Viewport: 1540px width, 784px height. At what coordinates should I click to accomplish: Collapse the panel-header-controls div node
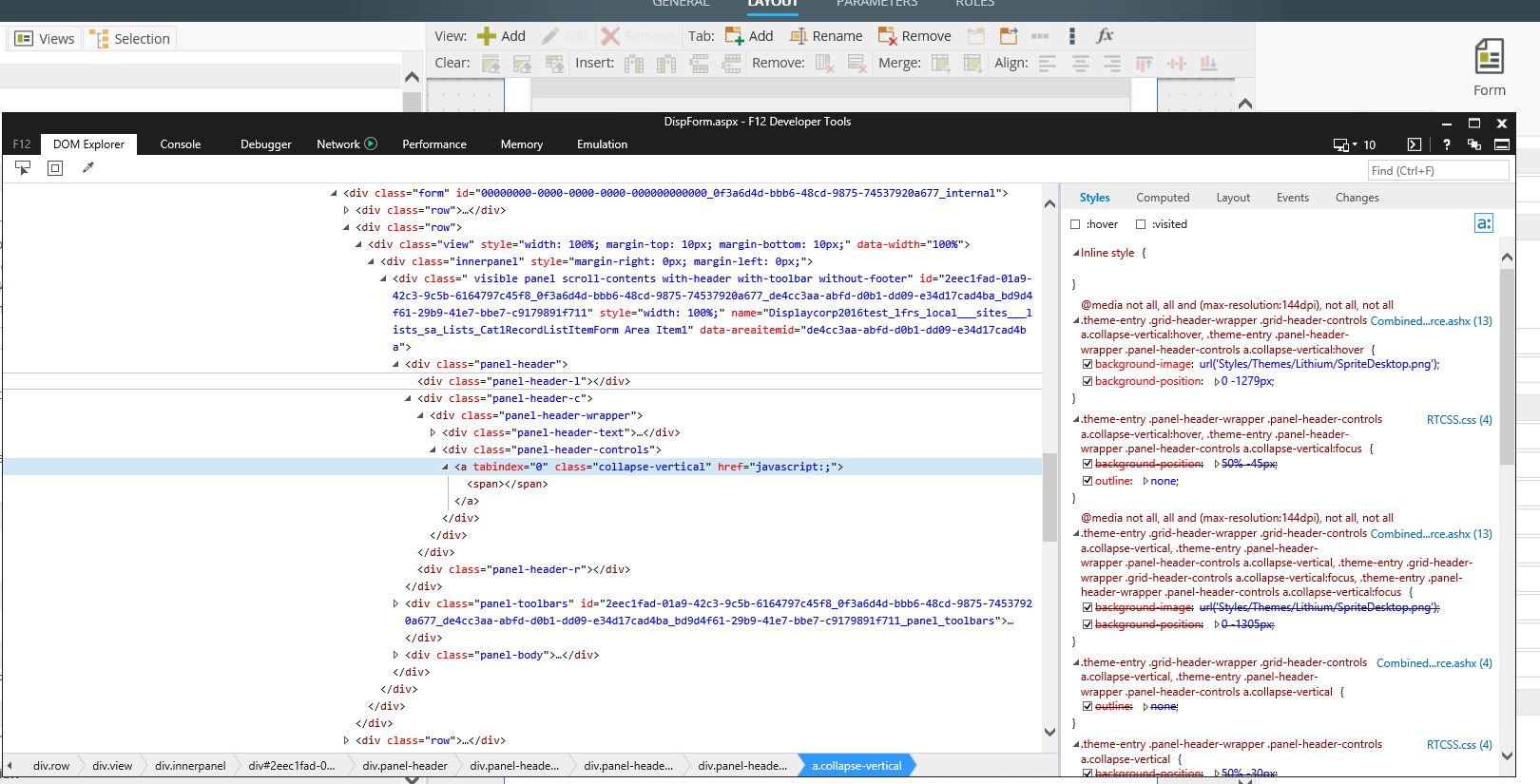tap(433, 449)
